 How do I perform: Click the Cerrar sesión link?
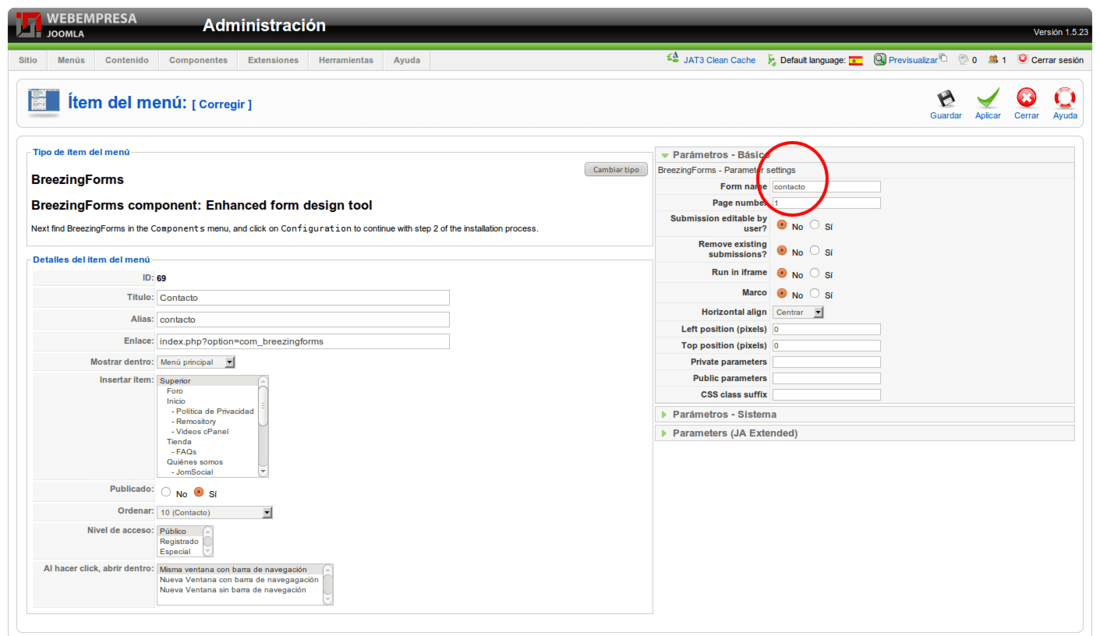click(x=1057, y=60)
